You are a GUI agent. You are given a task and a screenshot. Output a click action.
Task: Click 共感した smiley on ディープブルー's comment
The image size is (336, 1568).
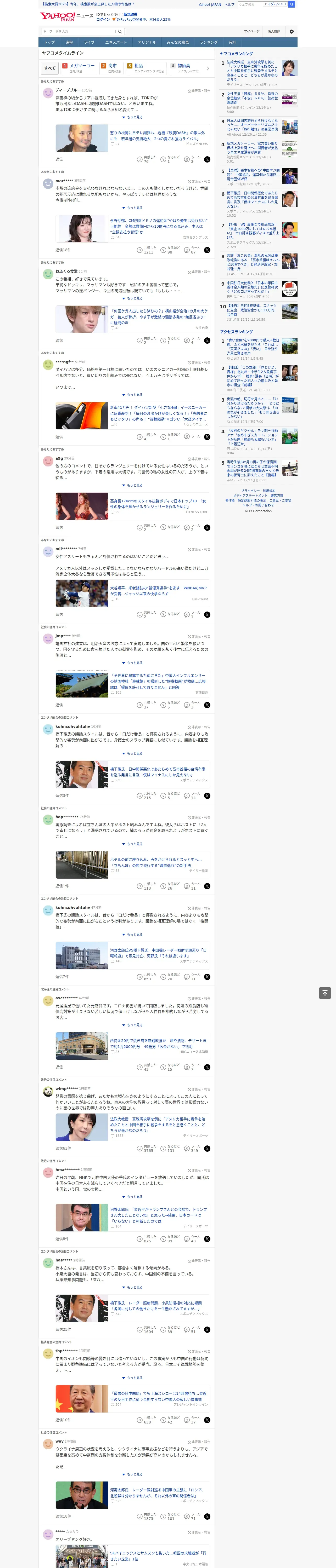click(x=140, y=159)
